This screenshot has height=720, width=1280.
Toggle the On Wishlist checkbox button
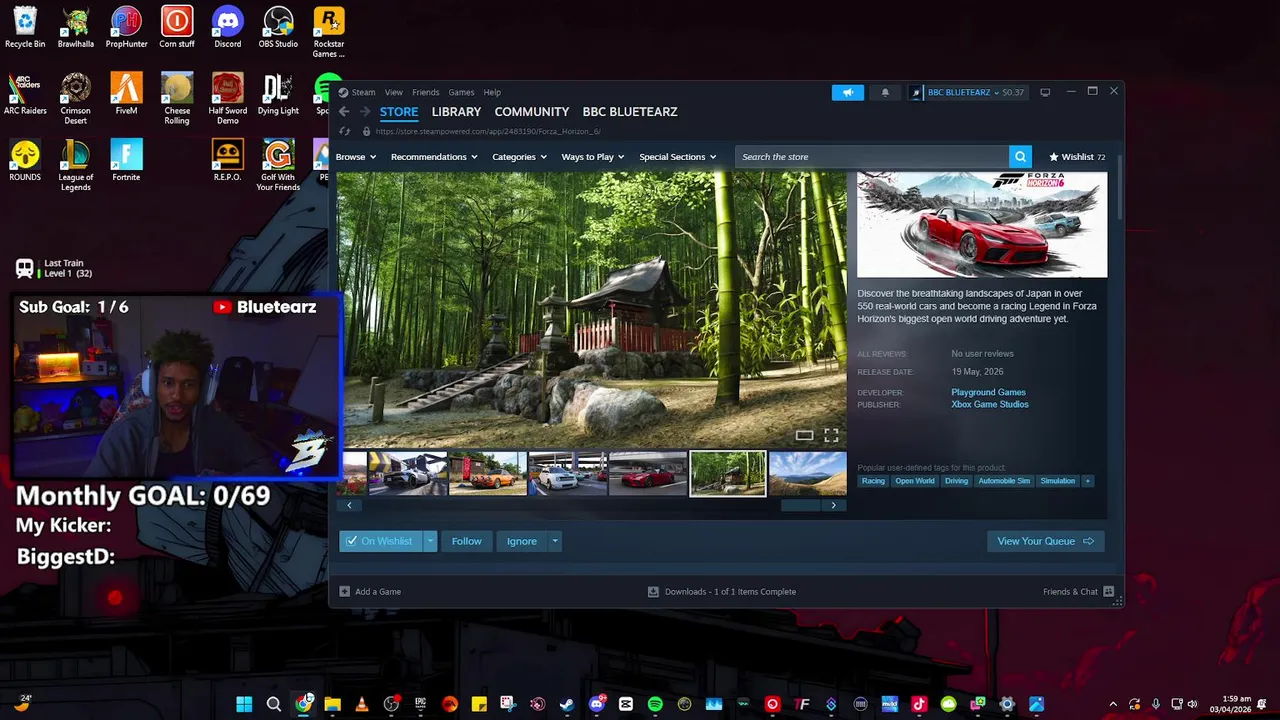[x=381, y=541]
